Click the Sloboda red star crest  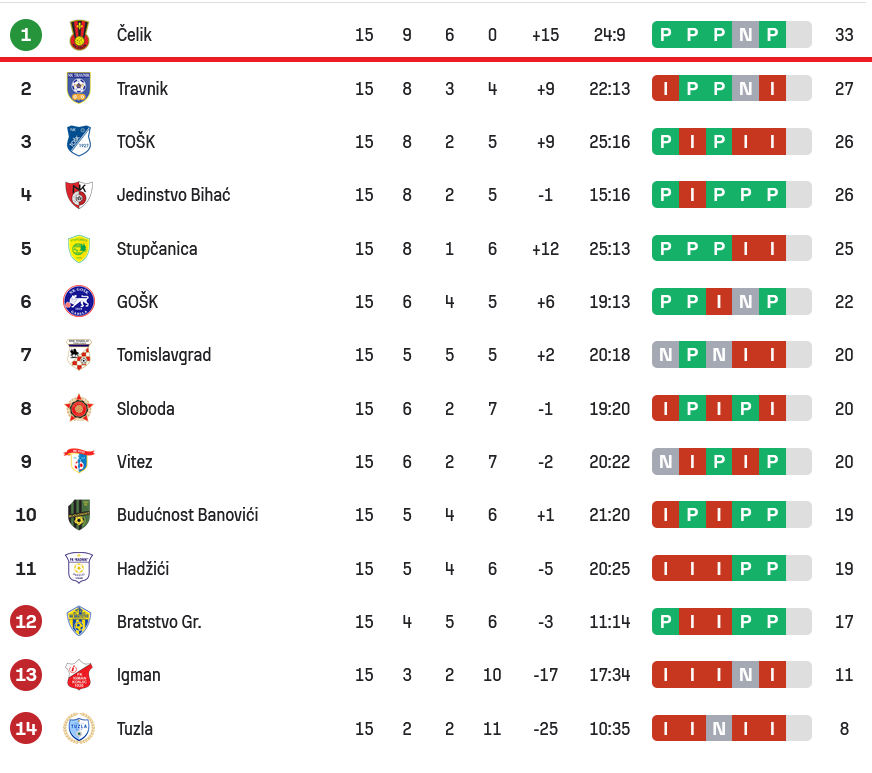[x=79, y=408]
